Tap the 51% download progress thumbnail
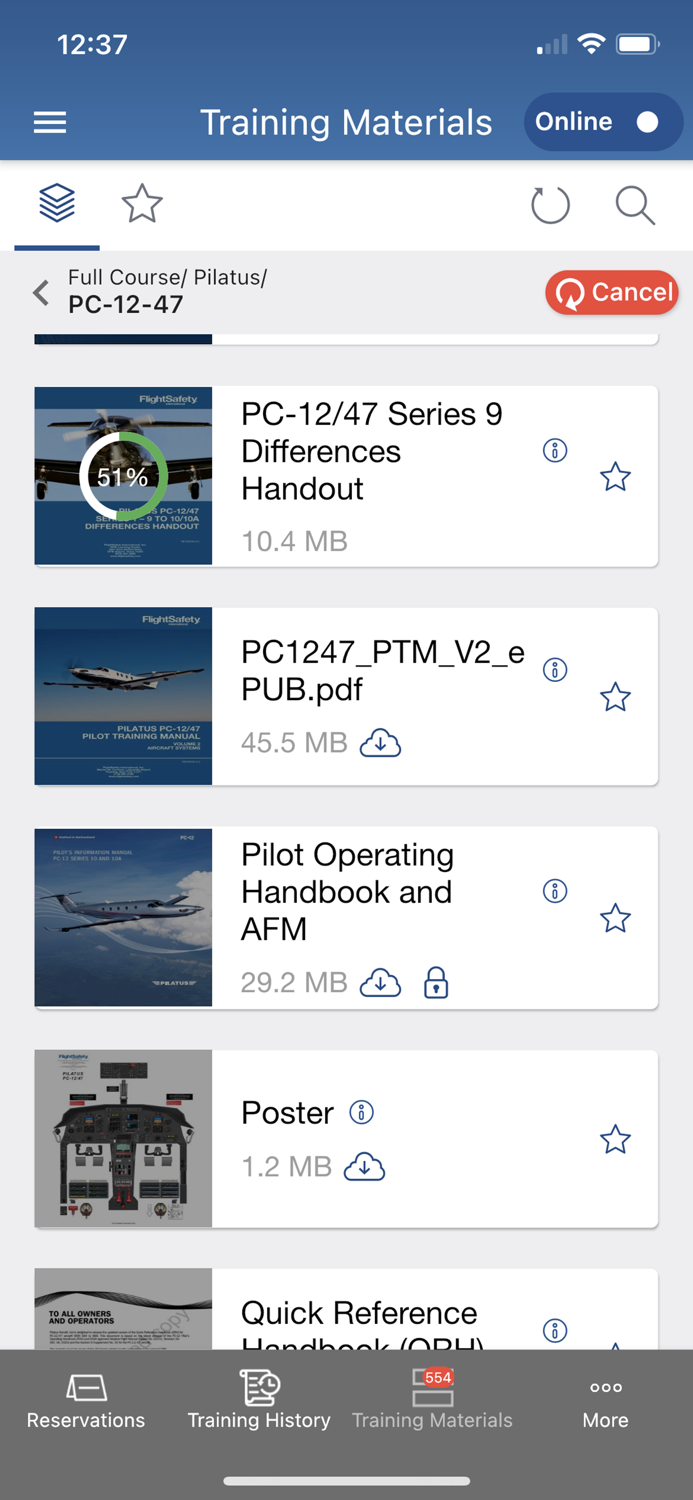This screenshot has height=1500, width=693. tap(123, 476)
